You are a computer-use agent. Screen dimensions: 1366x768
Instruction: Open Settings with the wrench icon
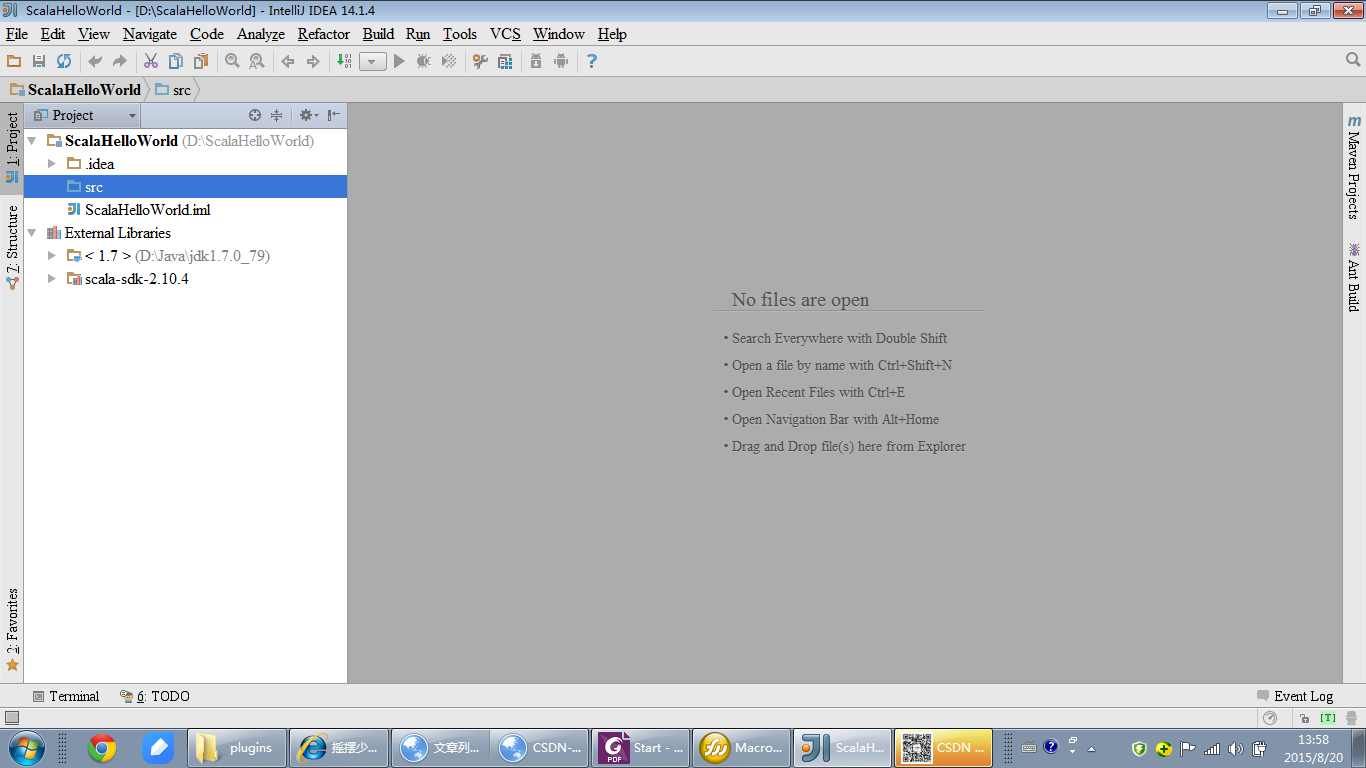pyautogui.click(x=480, y=61)
